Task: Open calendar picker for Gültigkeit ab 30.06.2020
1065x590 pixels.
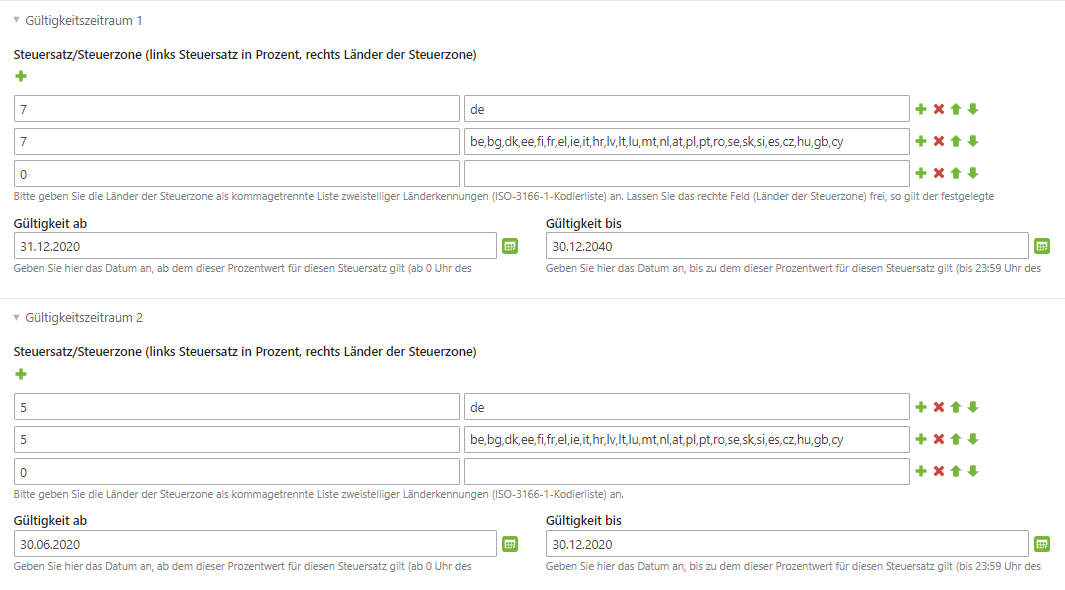Action: (x=510, y=545)
